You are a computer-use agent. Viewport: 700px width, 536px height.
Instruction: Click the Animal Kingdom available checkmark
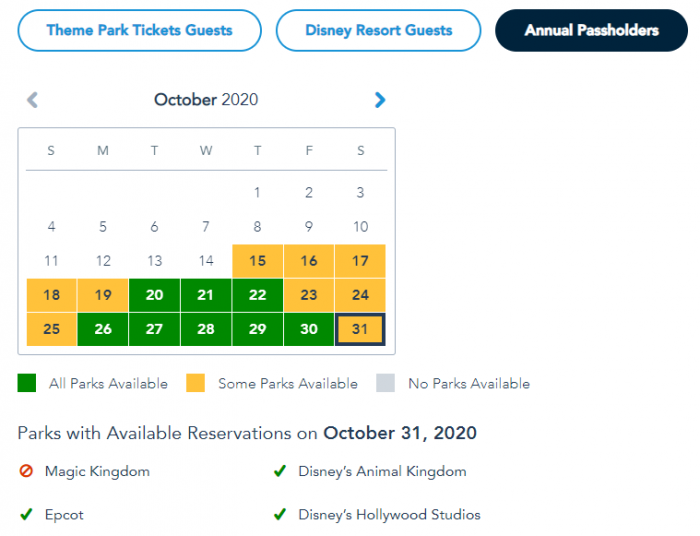(x=280, y=472)
